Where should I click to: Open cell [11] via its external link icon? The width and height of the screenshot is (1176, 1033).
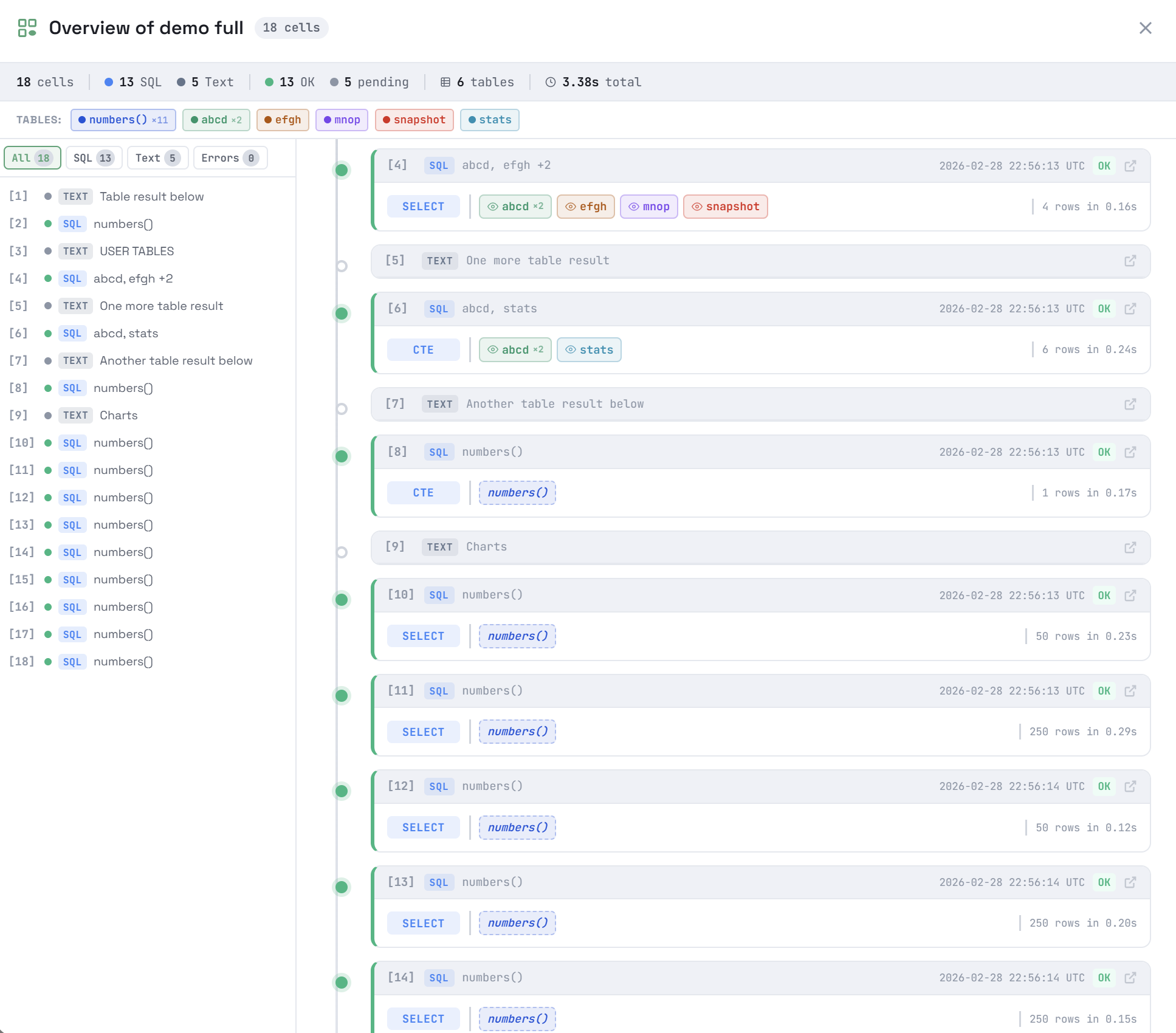pyautogui.click(x=1130, y=691)
